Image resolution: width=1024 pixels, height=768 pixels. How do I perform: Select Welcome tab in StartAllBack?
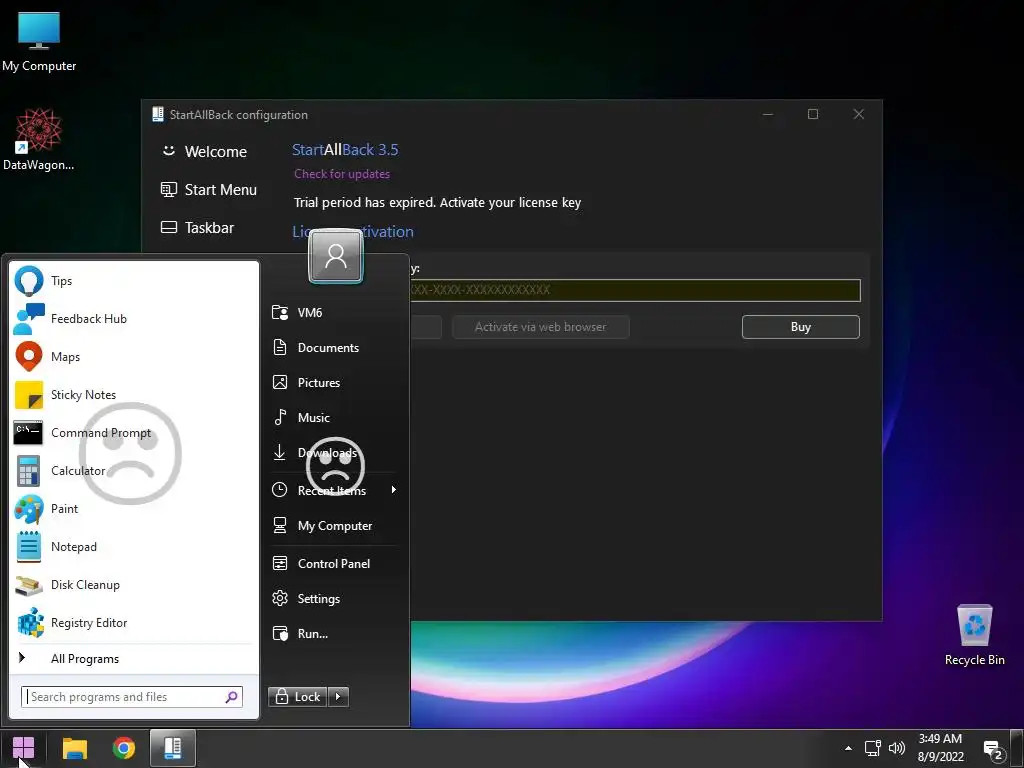(x=204, y=152)
